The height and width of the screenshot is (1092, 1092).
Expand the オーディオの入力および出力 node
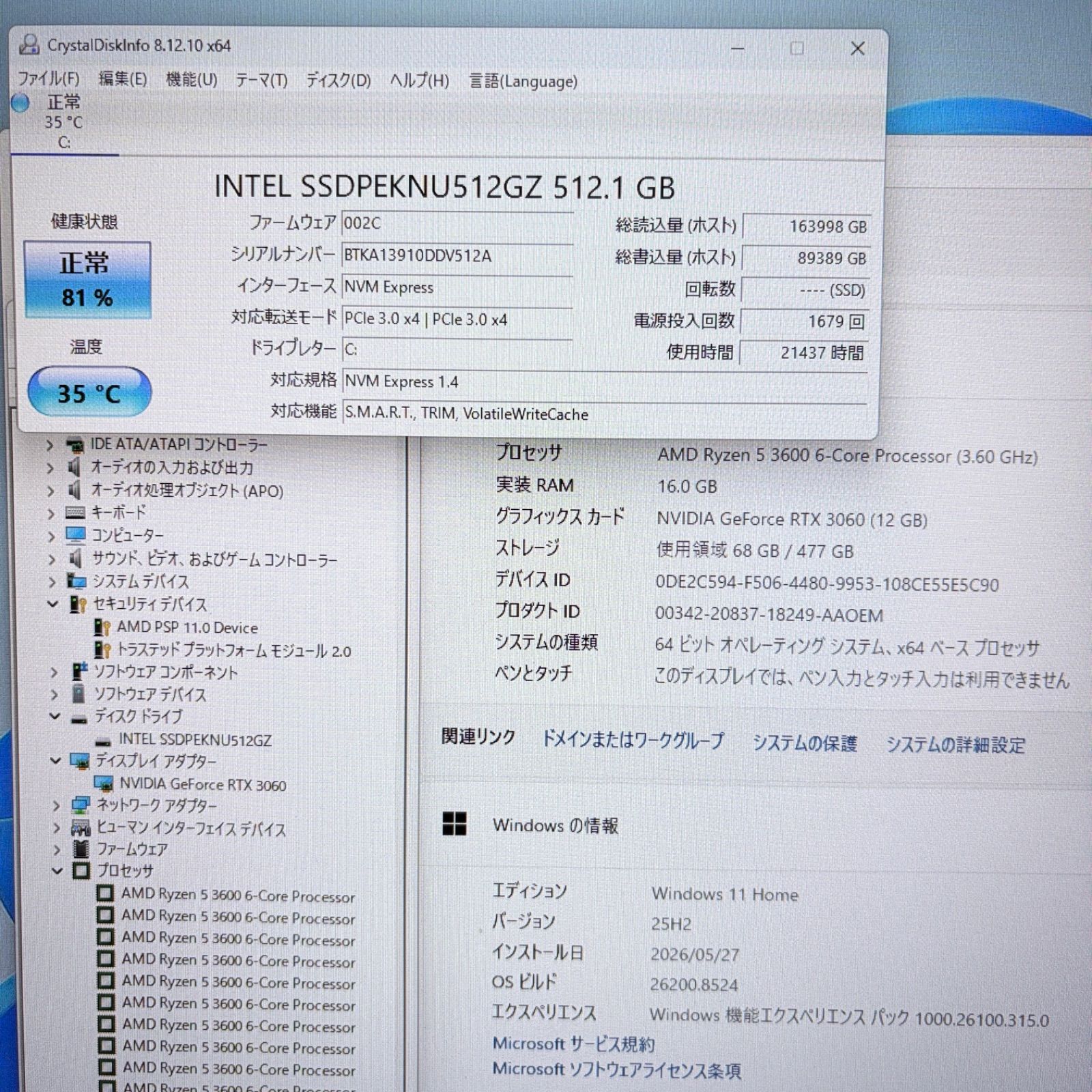(51, 468)
